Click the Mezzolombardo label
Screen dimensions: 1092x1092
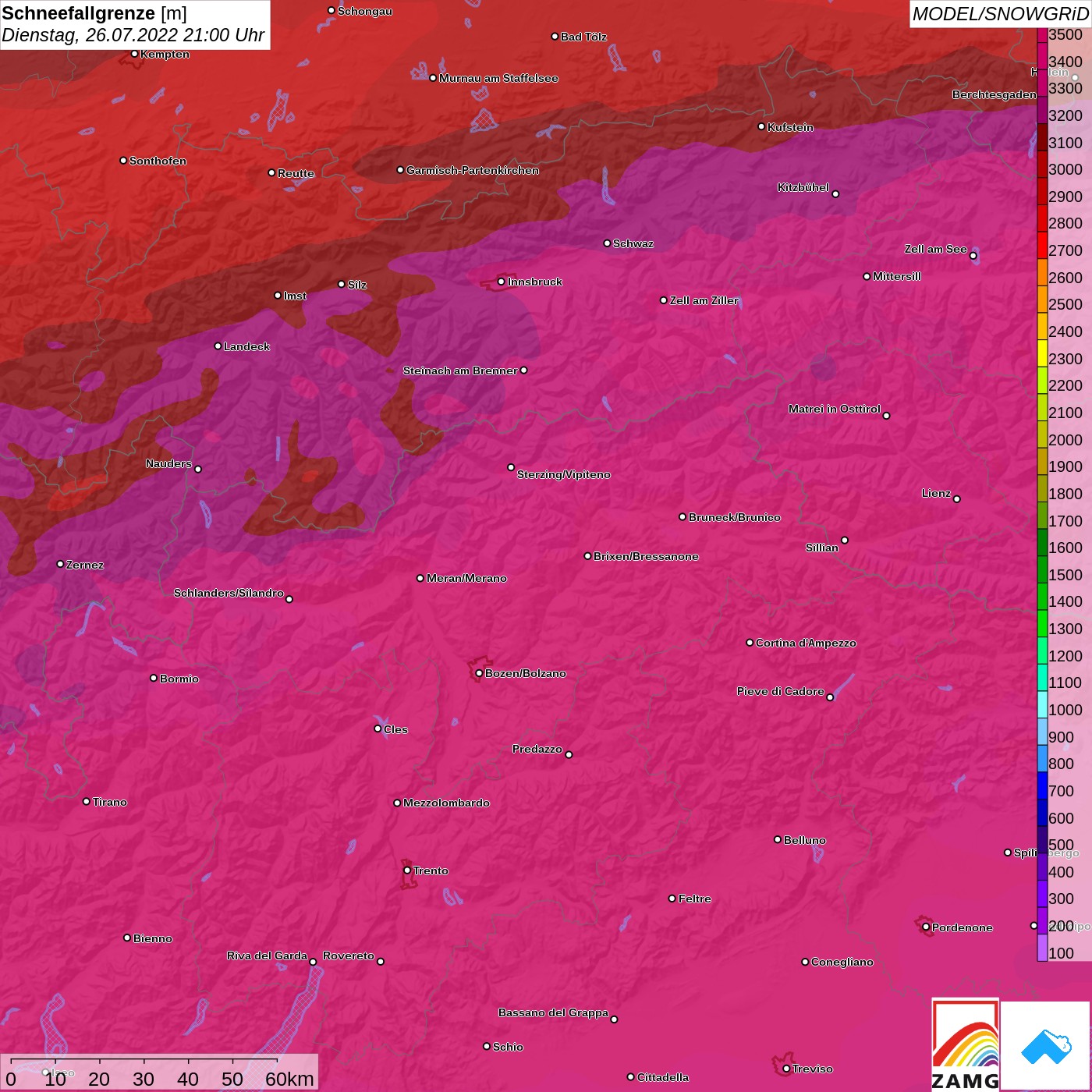pyautogui.click(x=446, y=803)
